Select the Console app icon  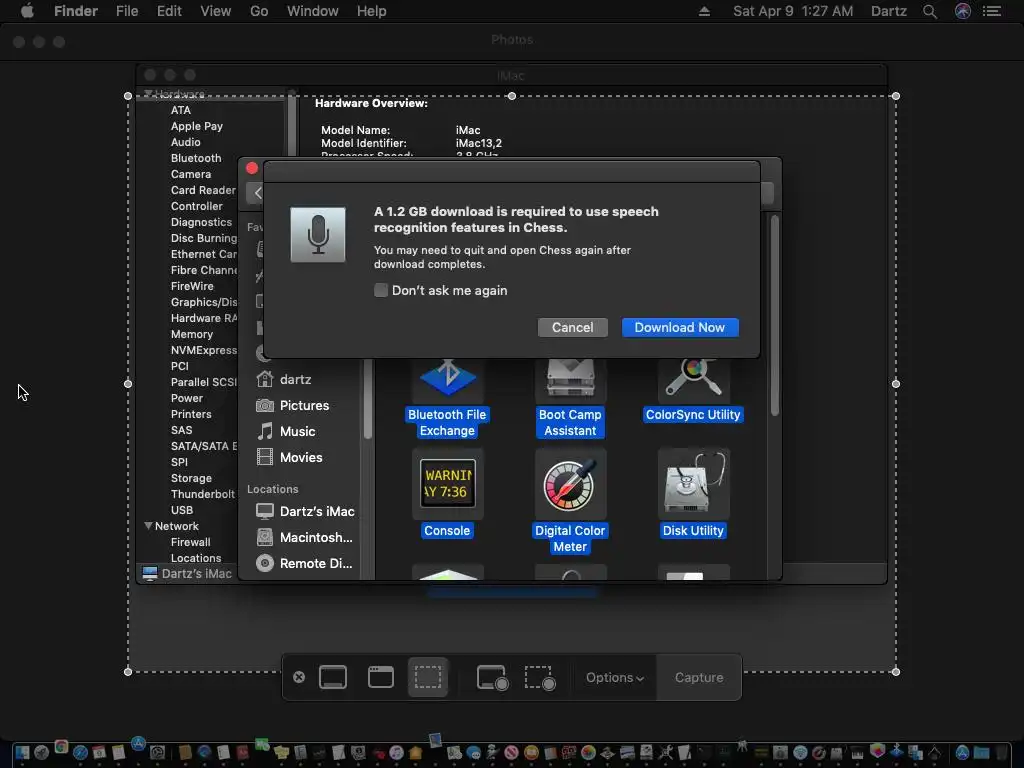tap(447, 484)
